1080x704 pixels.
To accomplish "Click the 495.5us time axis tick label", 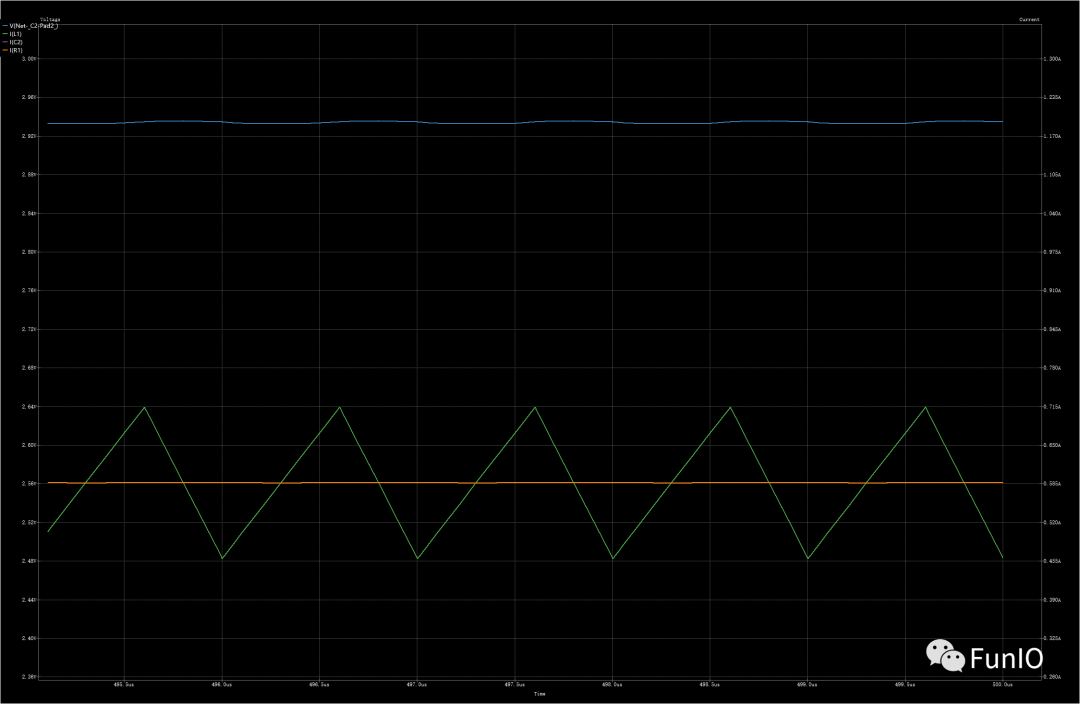I will pos(124,685).
